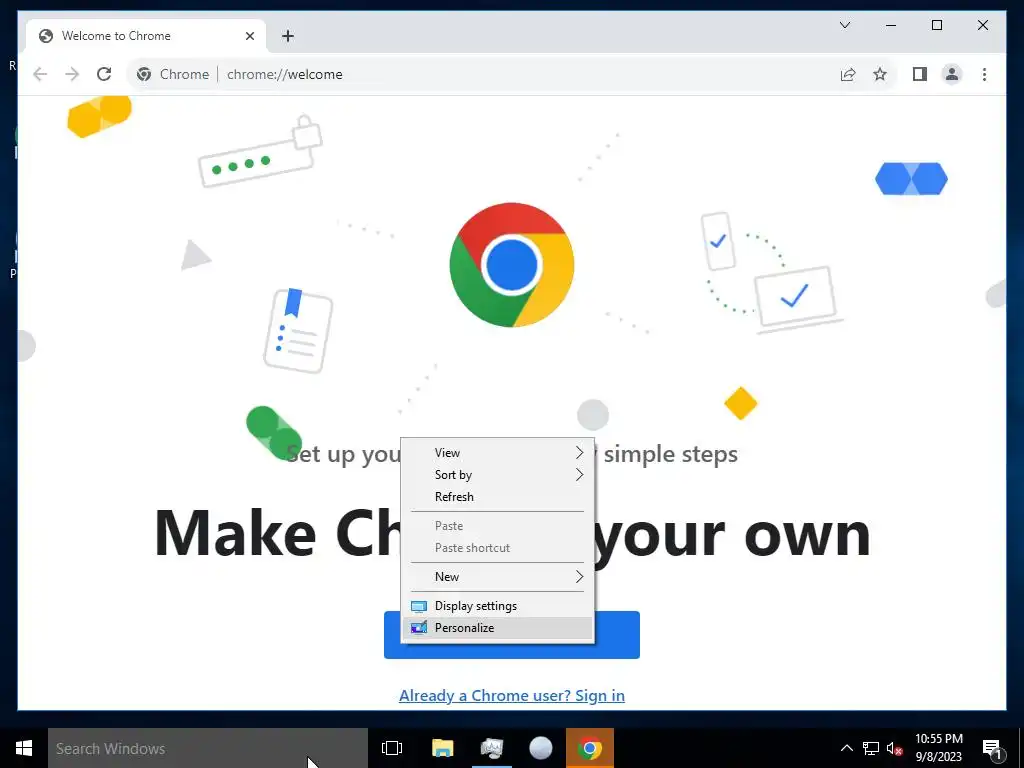The width and height of the screenshot is (1024, 768).
Task: Open the Chrome profile avatar menu
Action: click(952, 74)
